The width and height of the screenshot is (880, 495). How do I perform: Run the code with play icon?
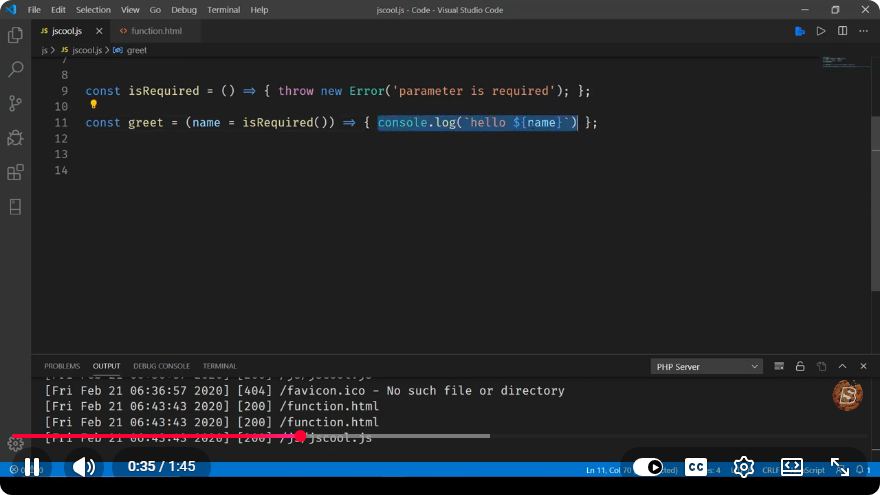(x=821, y=31)
